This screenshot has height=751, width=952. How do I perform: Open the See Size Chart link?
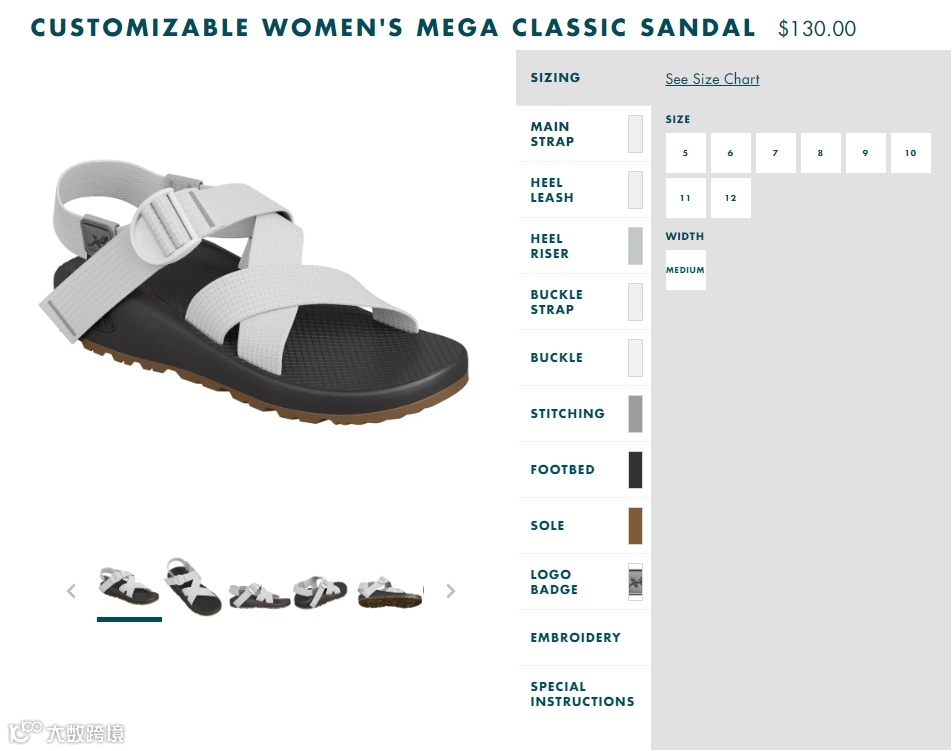tap(712, 79)
